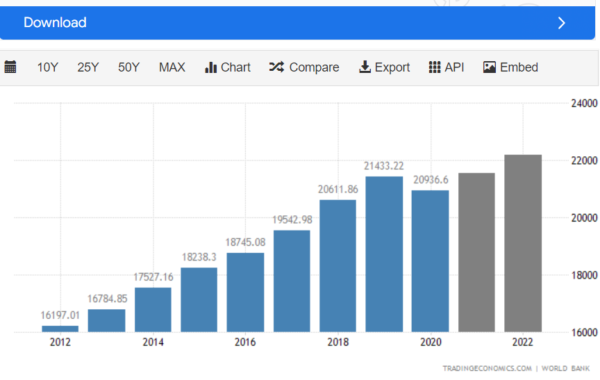This screenshot has width=600, height=380.
Task: Open the calendar date range icon
Action: click(x=10, y=67)
